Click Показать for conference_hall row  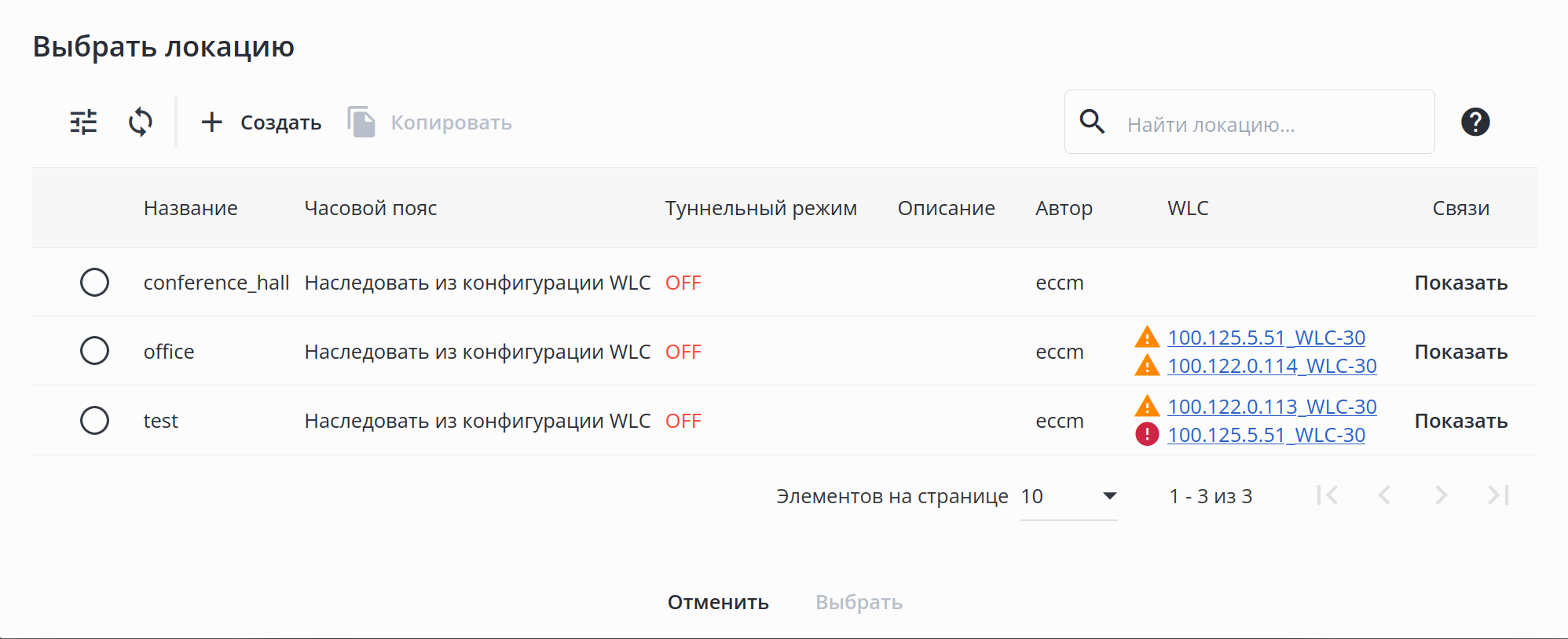1460,283
